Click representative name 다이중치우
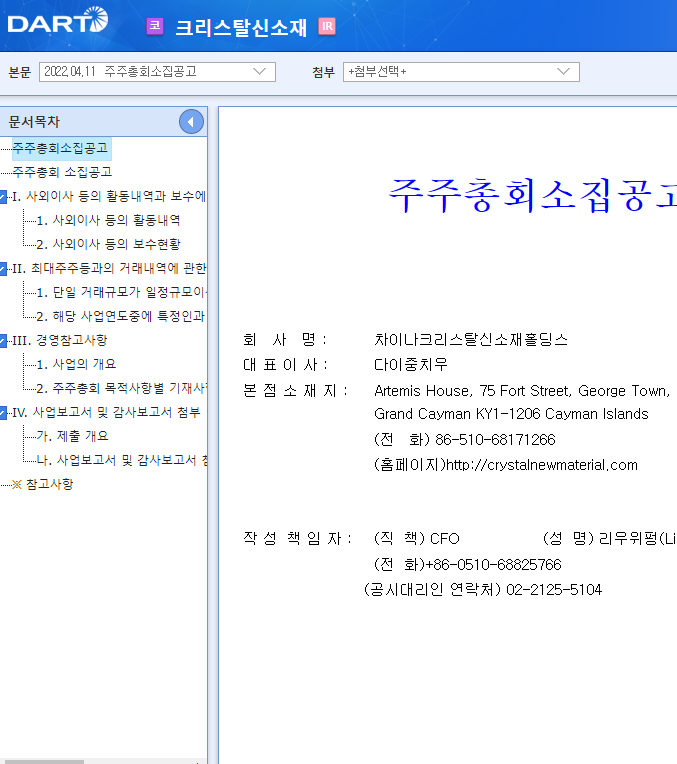Viewport: 677px width, 764px height. (x=410, y=364)
